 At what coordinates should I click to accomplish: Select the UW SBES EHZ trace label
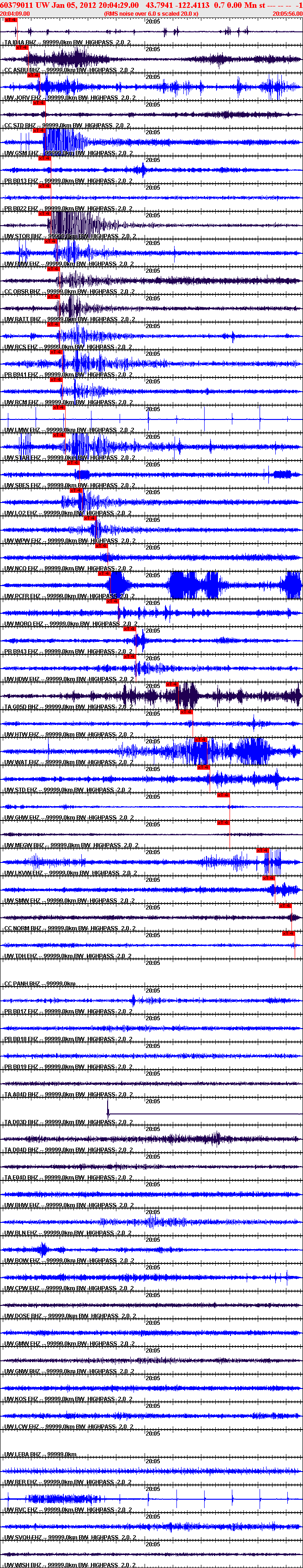tap(69, 486)
